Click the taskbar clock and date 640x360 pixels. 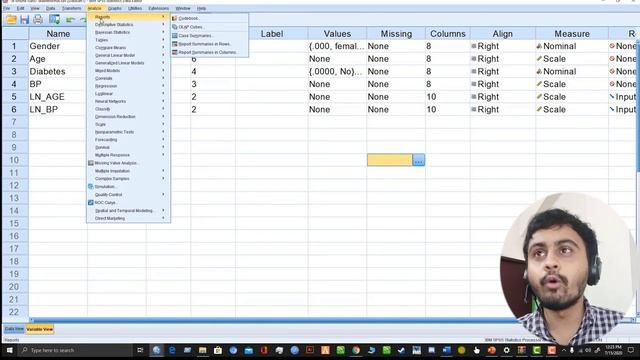point(613,350)
